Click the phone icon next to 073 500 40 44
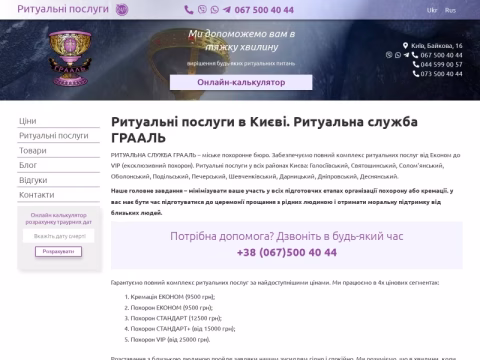Image resolution: width=480 pixels, height=360 pixels. coord(416,74)
